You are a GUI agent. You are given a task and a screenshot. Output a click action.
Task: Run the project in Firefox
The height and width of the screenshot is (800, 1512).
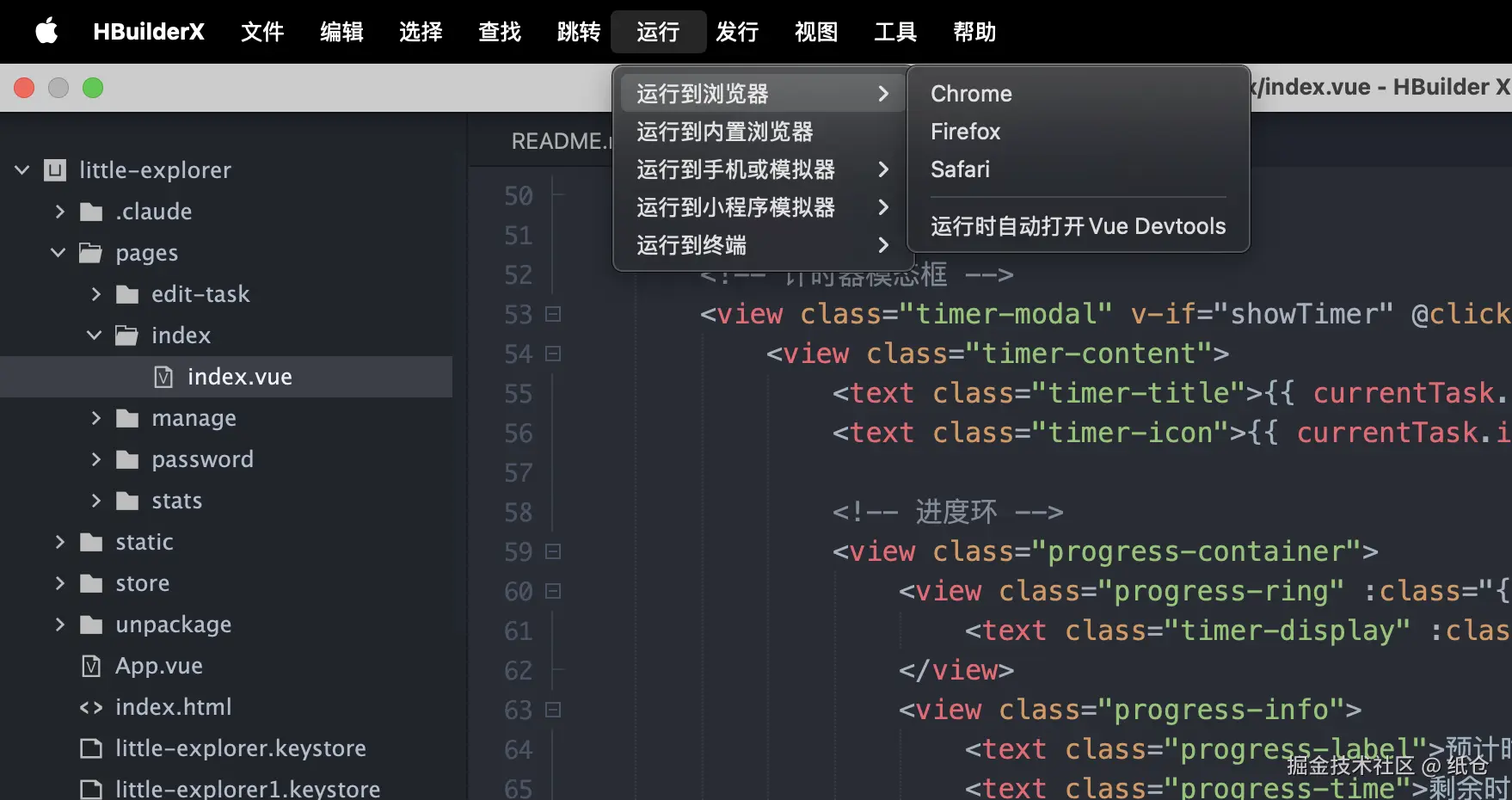1078,132
